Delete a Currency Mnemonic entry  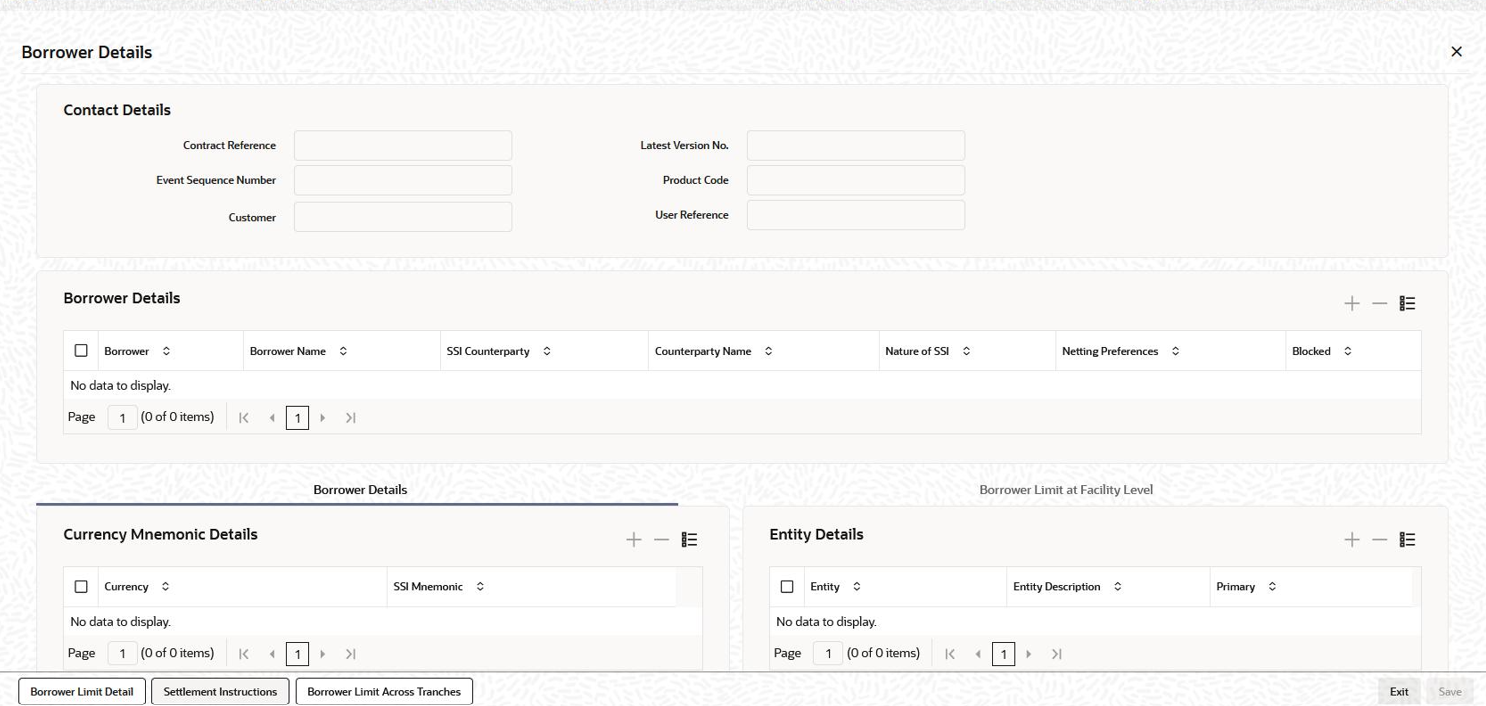click(661, 539)
